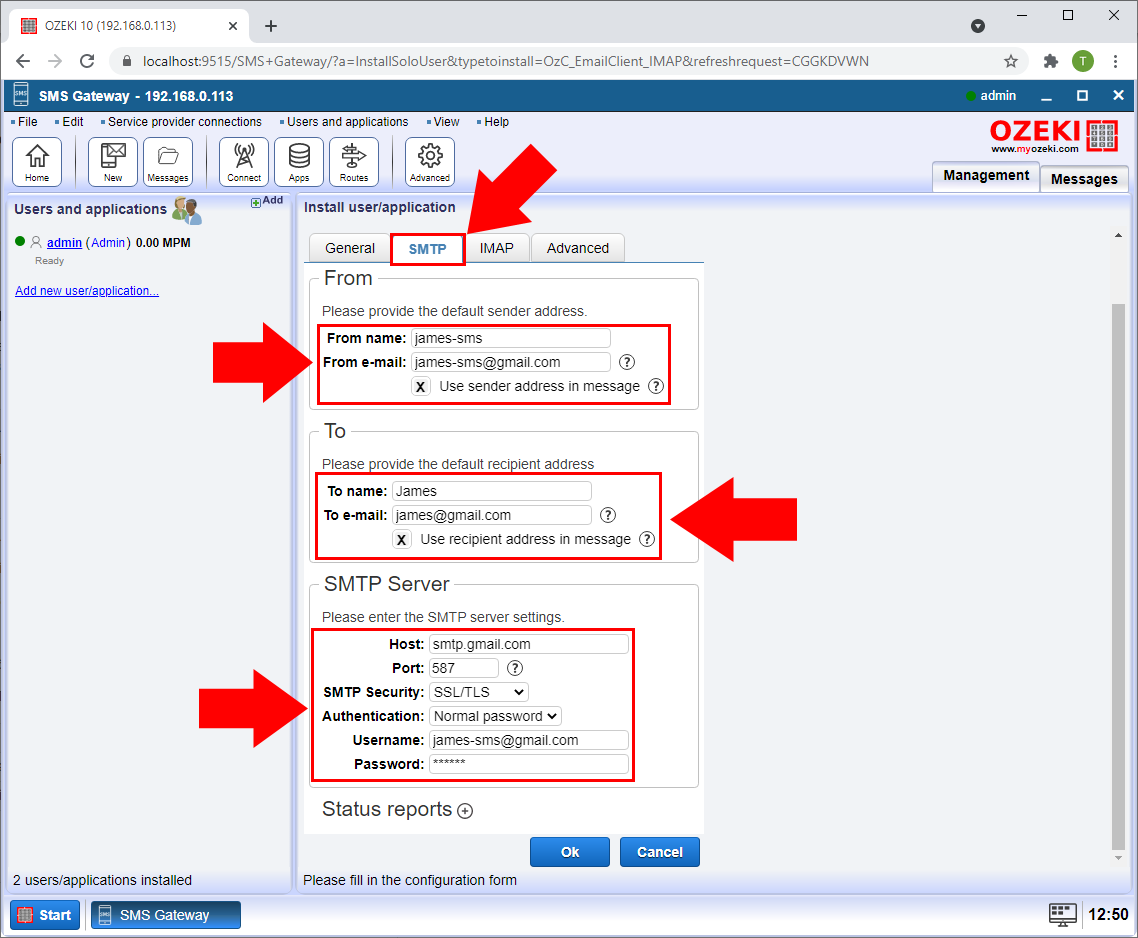Open the Edit menu
The height and width of the screenshot is (938, 1138).
(x=73, y=122)
